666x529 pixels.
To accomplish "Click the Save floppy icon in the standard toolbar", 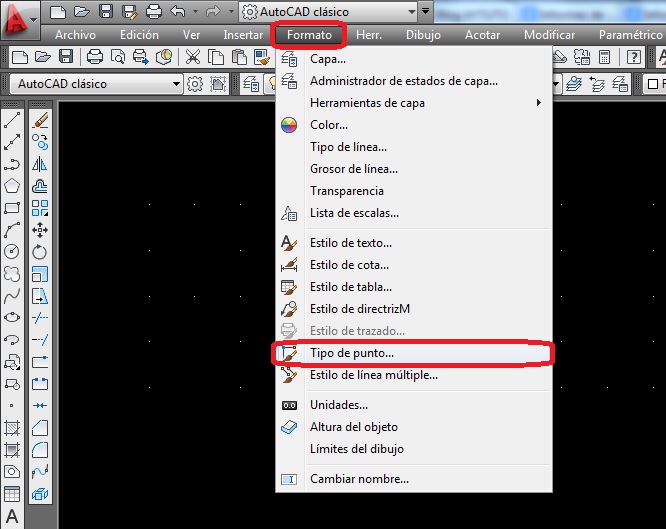I will 66,57.
